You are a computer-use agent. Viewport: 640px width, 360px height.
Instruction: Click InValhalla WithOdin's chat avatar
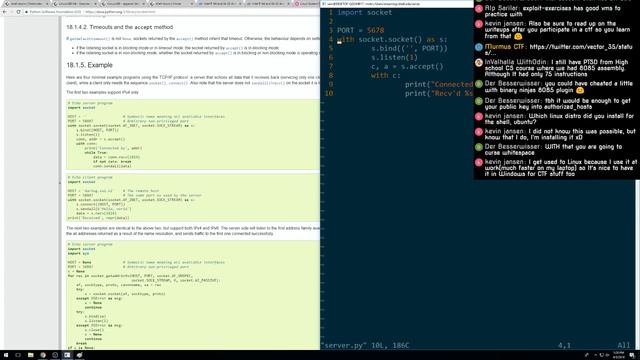479,63
